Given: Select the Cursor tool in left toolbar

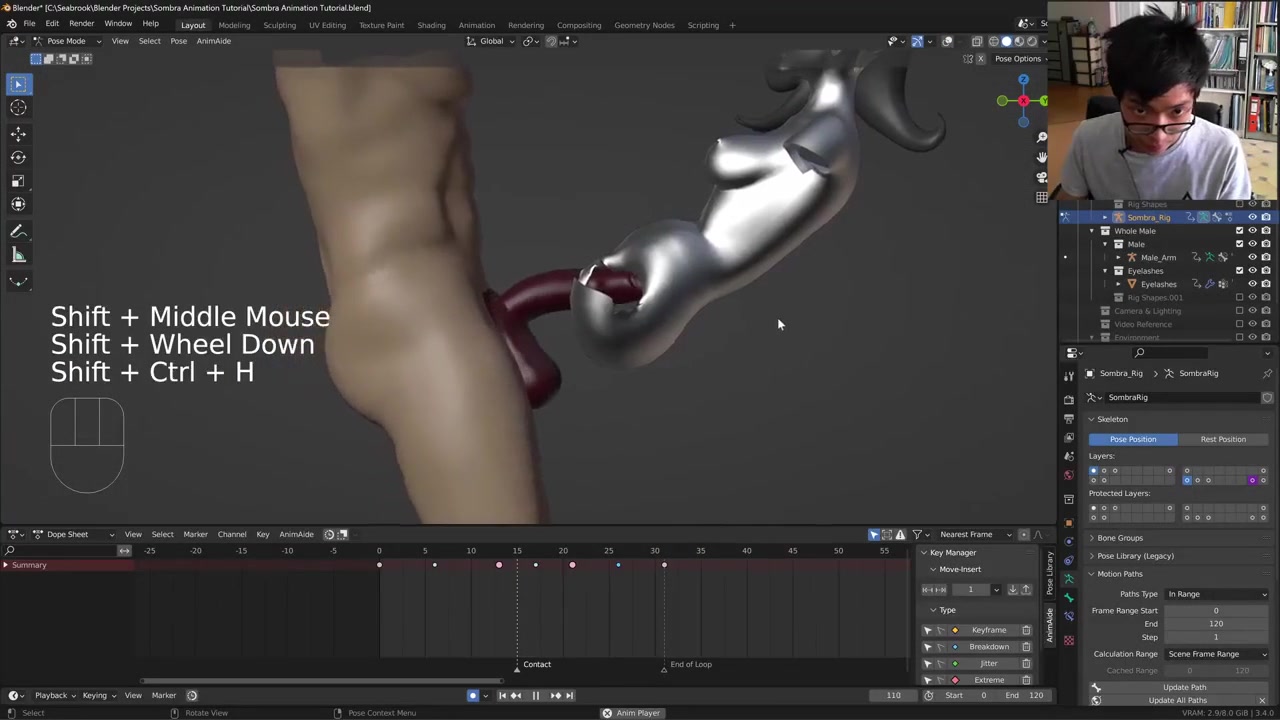Looking at the screenshot, I should coord(18,108).
